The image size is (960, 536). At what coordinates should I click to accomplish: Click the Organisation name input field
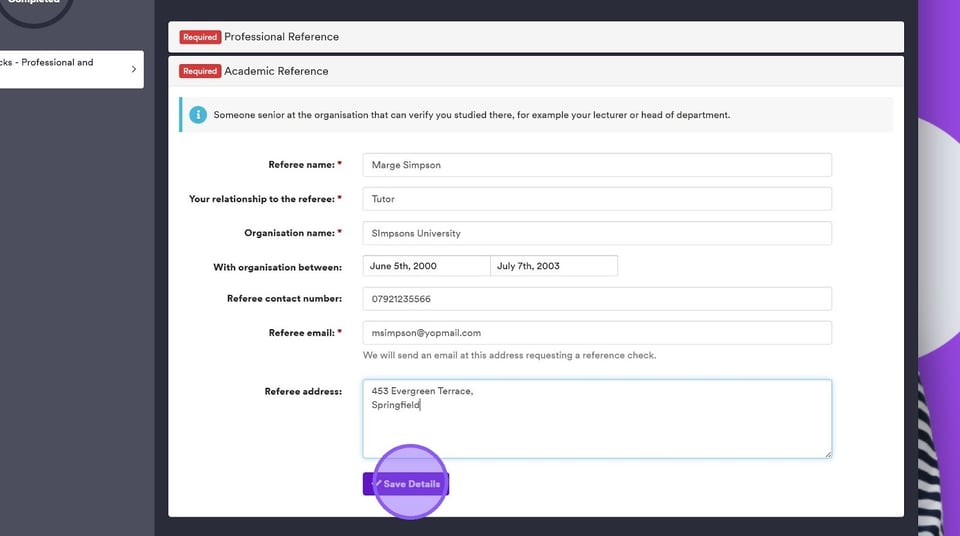[597, 233]
